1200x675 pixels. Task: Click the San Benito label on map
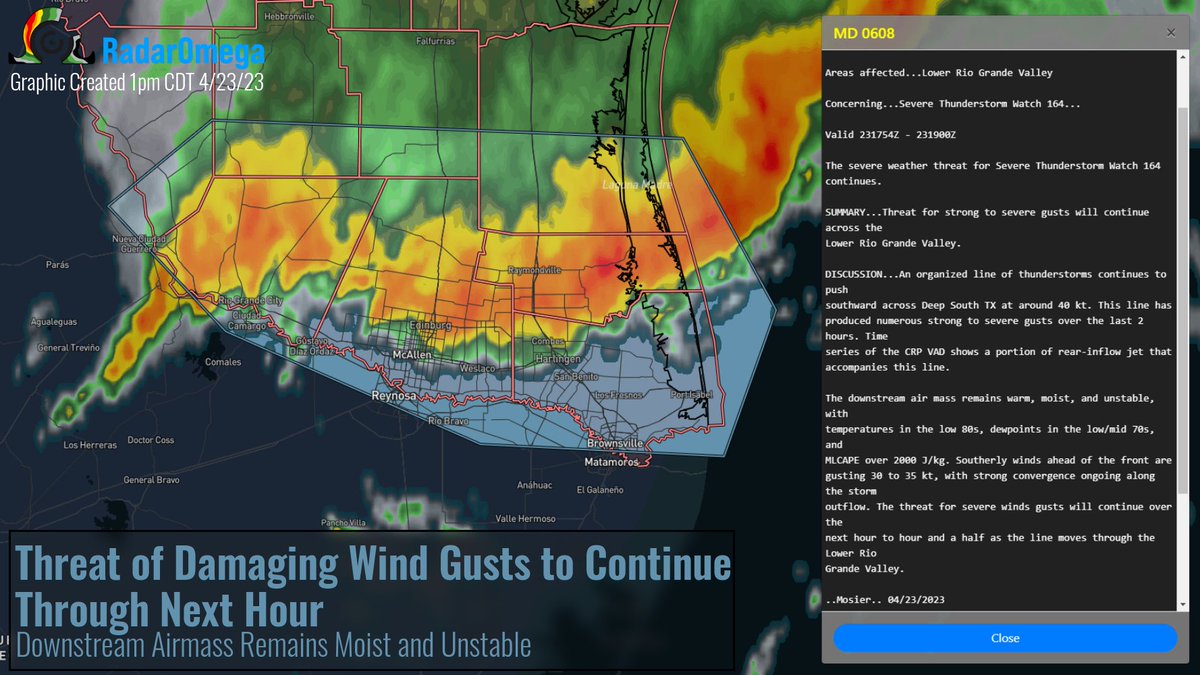(575, 377)
